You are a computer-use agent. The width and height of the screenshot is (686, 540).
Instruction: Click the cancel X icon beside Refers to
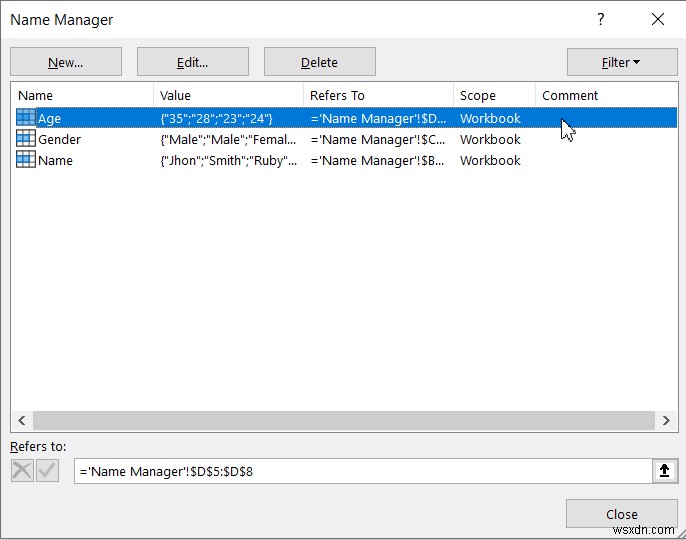22,471
